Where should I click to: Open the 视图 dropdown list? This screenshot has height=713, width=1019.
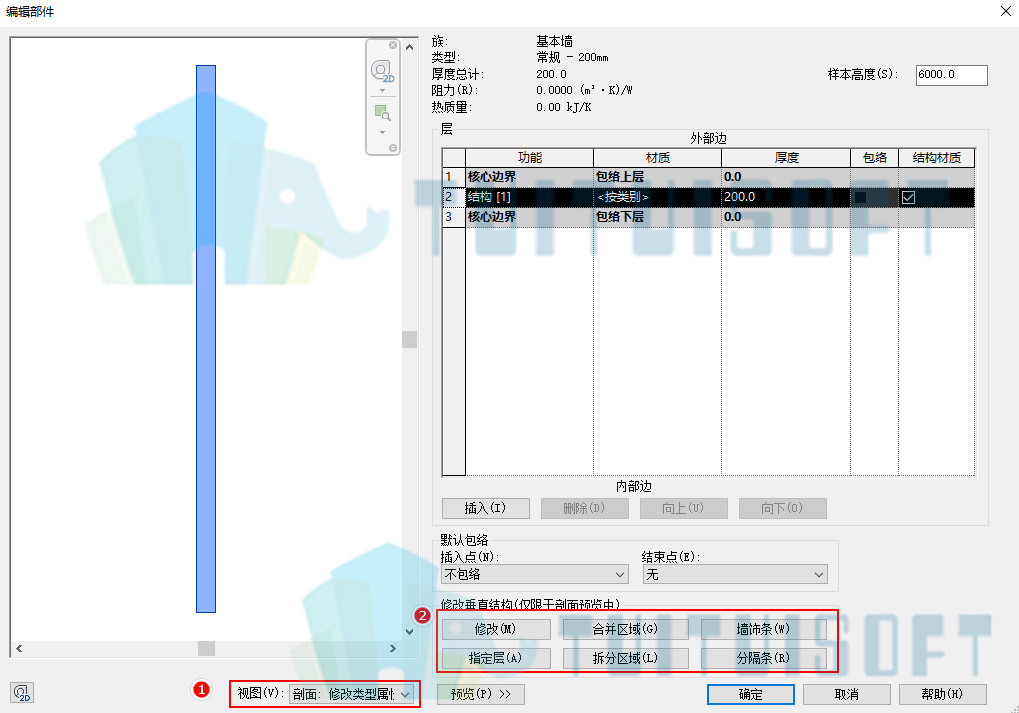click(351, 694)
